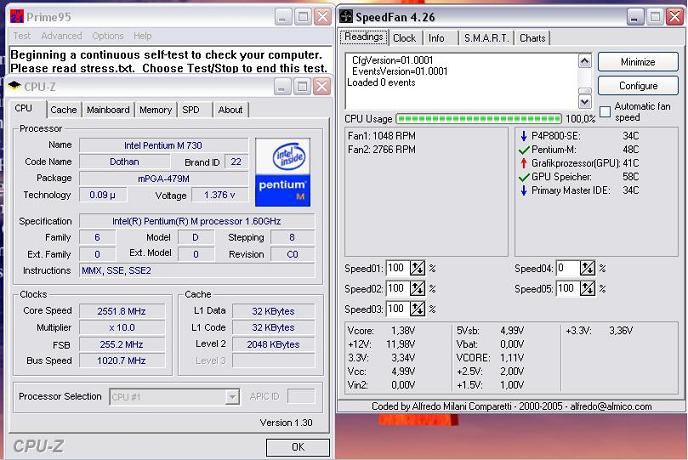Click the Fan2: 2766 RPM reading

381,150
